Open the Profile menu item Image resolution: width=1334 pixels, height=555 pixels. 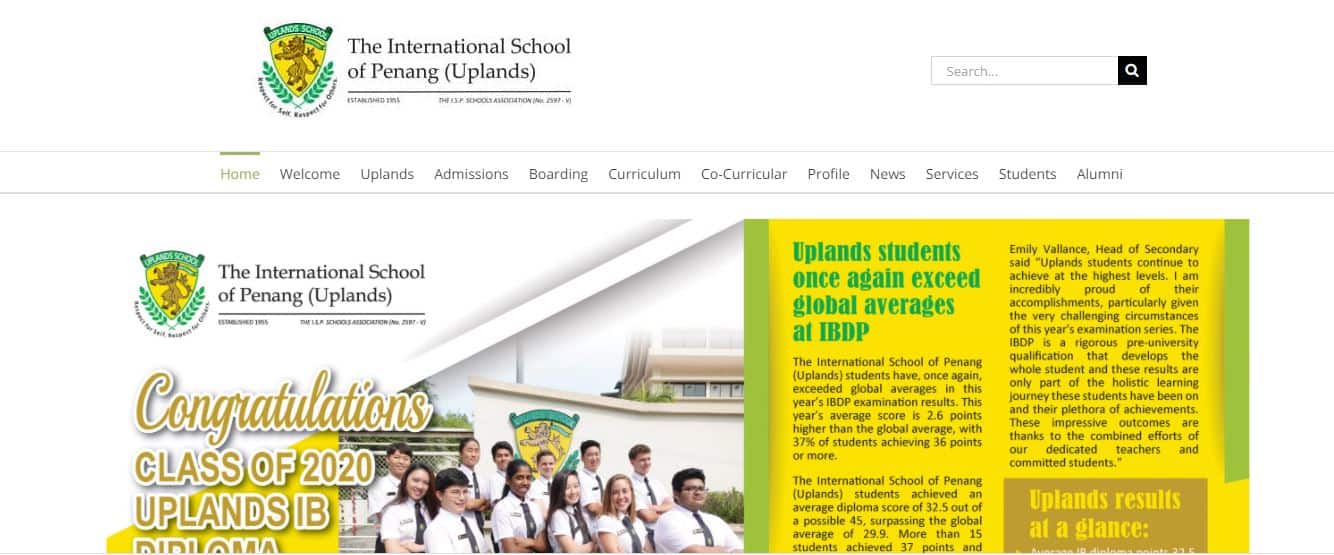point(828,174)
